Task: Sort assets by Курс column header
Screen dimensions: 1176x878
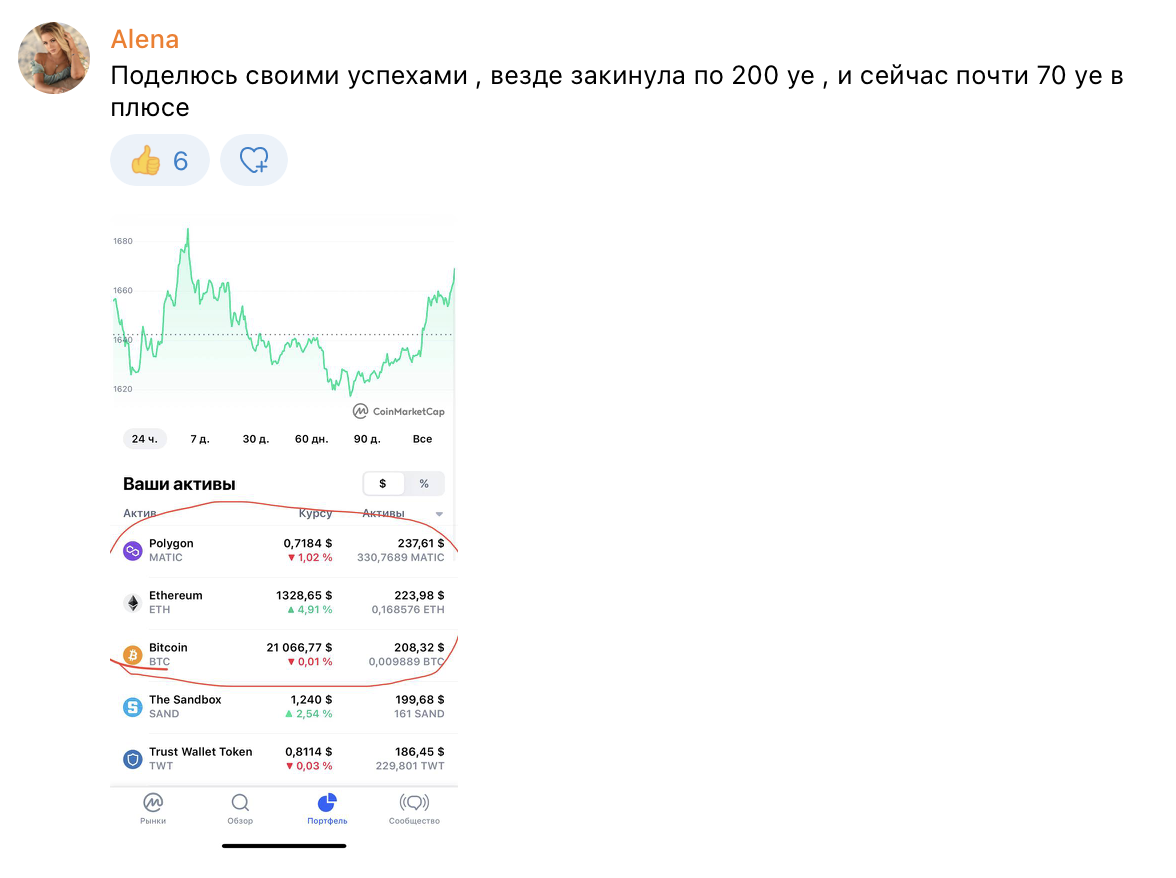Action: [315, 514]
